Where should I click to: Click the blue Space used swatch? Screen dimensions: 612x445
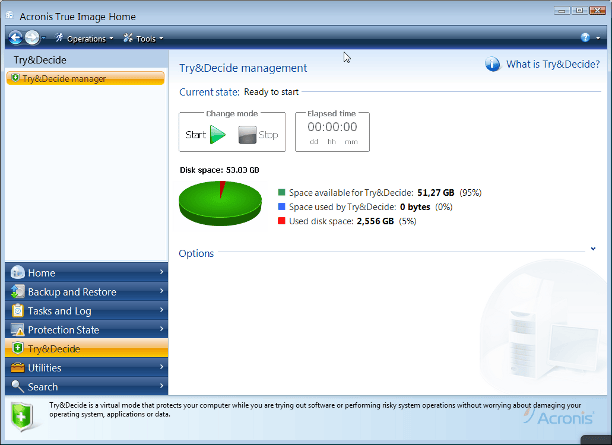click(x=281, y=206)
